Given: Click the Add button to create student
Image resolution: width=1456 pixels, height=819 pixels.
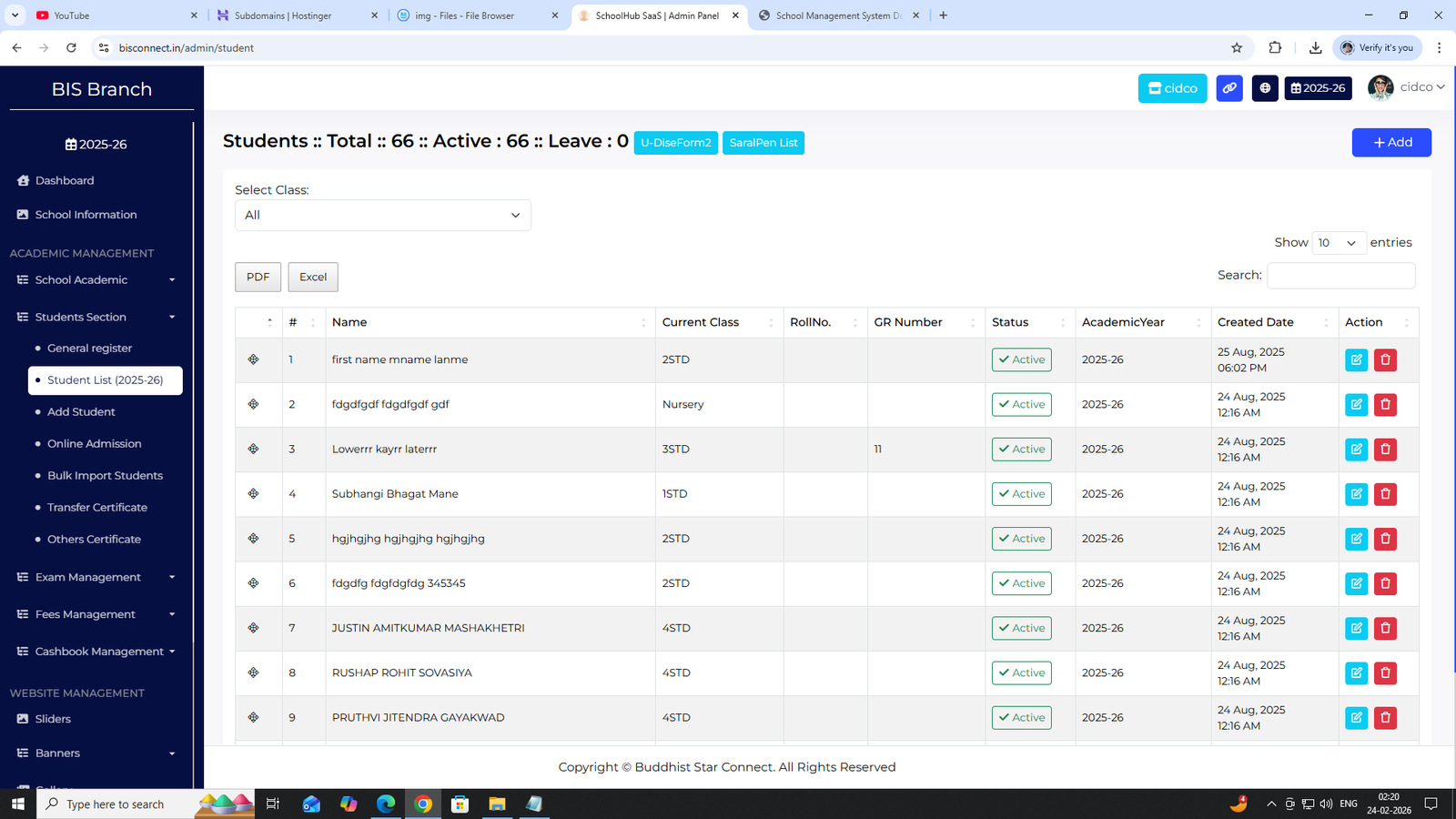Looking at the screenshot, I should 1390,143.
